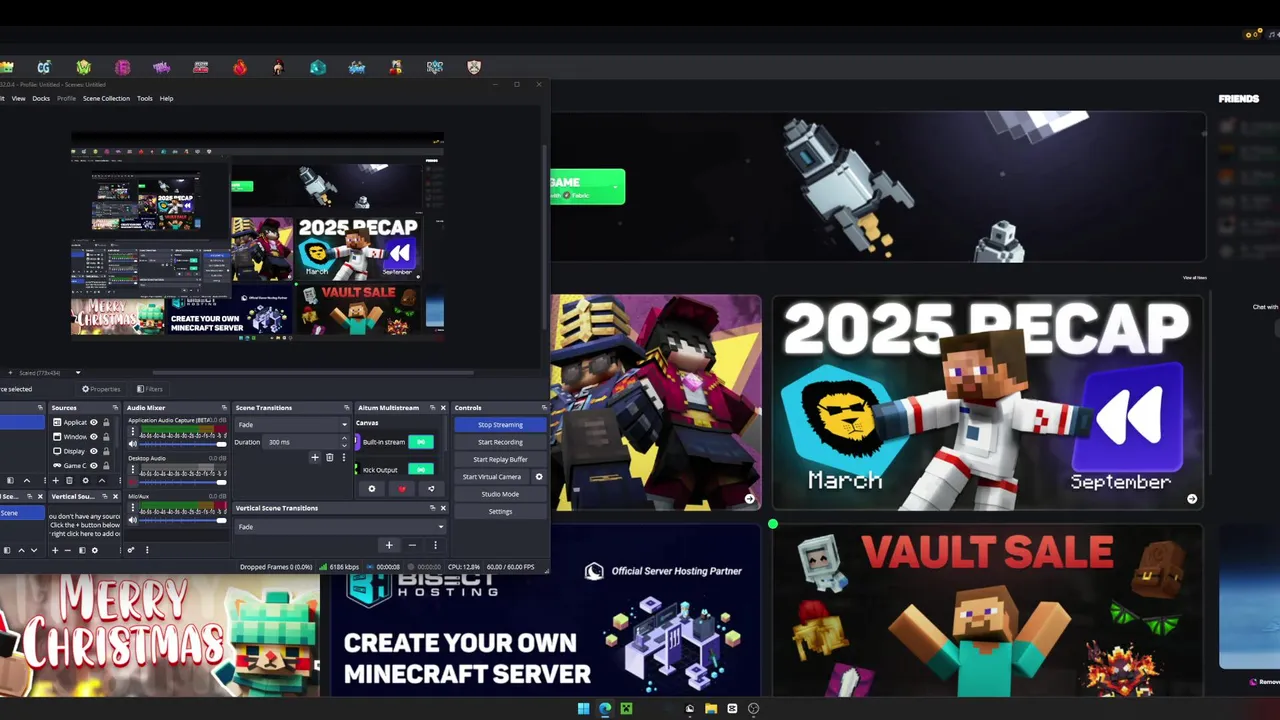Open vertical source properties gear icon
This screenshot has width=1280, height=720.
click(x=95, y=550)
